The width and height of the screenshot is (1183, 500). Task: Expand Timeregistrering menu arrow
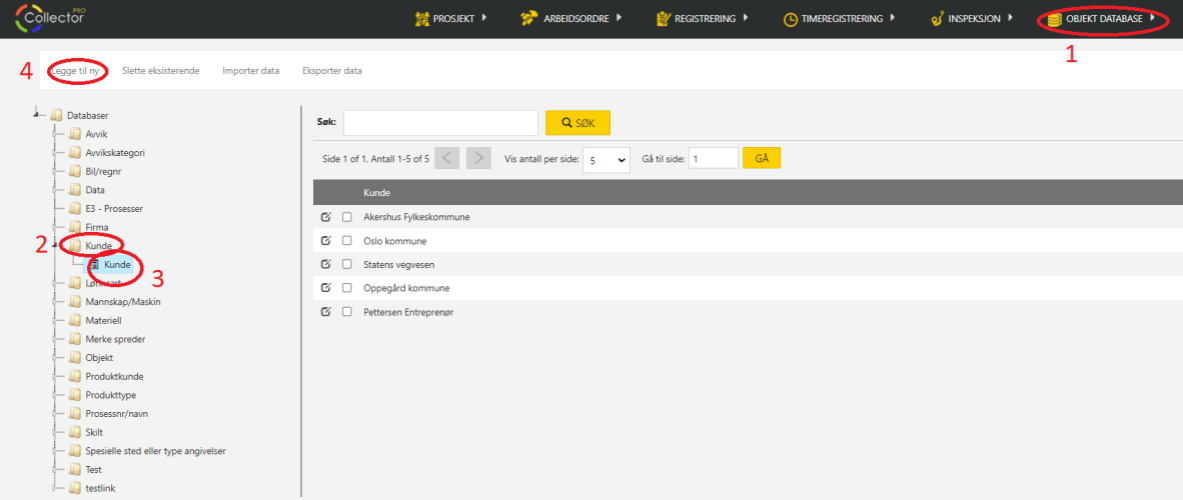click(x=892, y=17)
